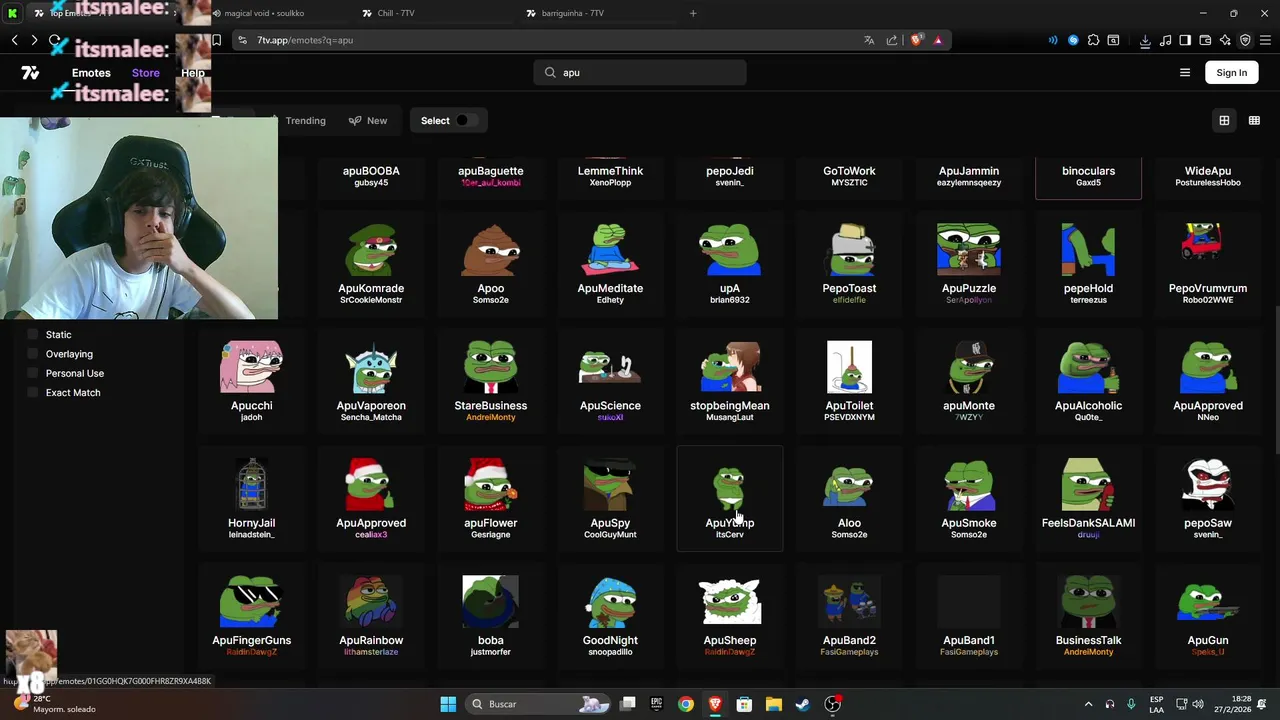Open the Brave browser main menu
Viewport: 1280px width, 720px height.
pyautogui.click(x=1265, y=40)
